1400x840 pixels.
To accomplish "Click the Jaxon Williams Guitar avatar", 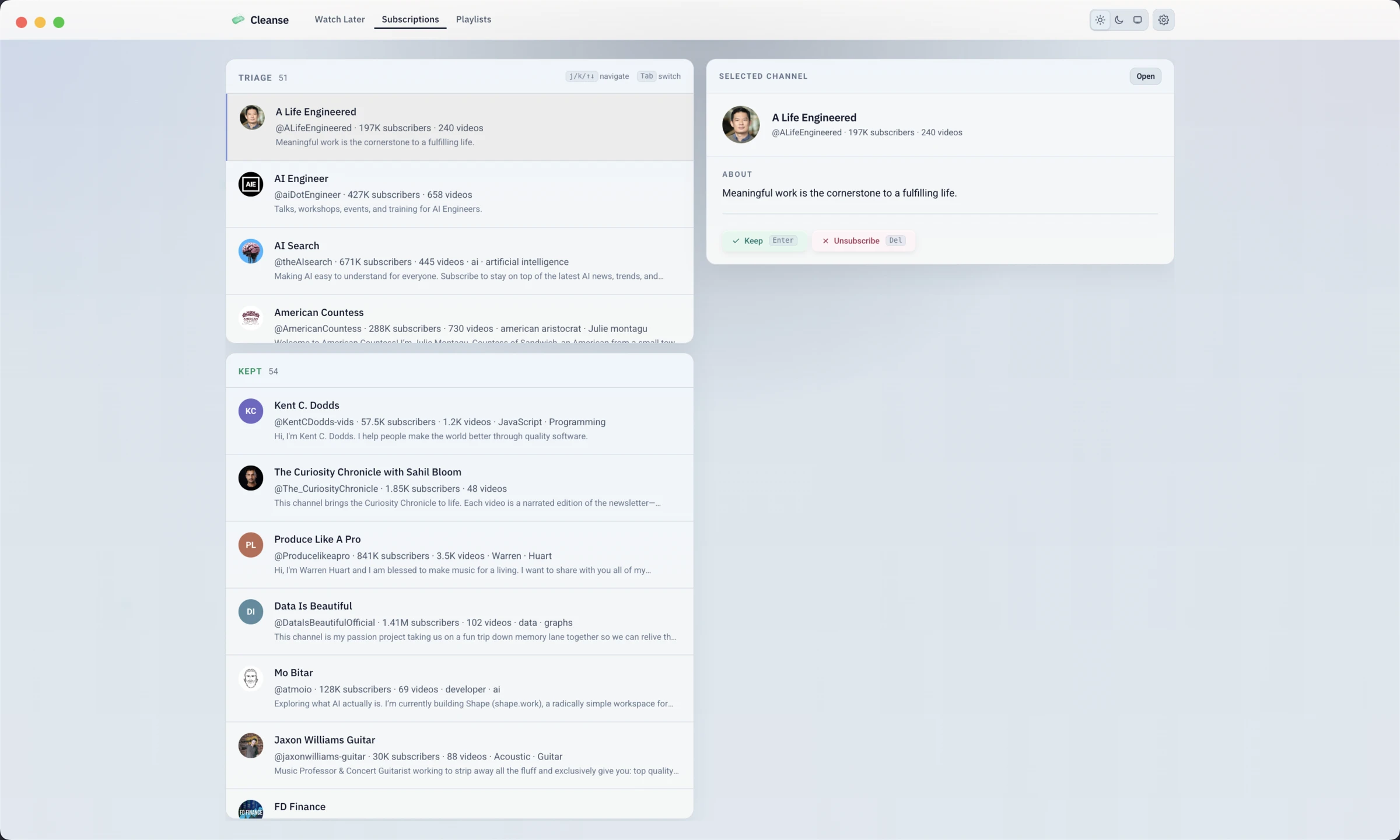I will pyautogui.click(x=251, y=746).
